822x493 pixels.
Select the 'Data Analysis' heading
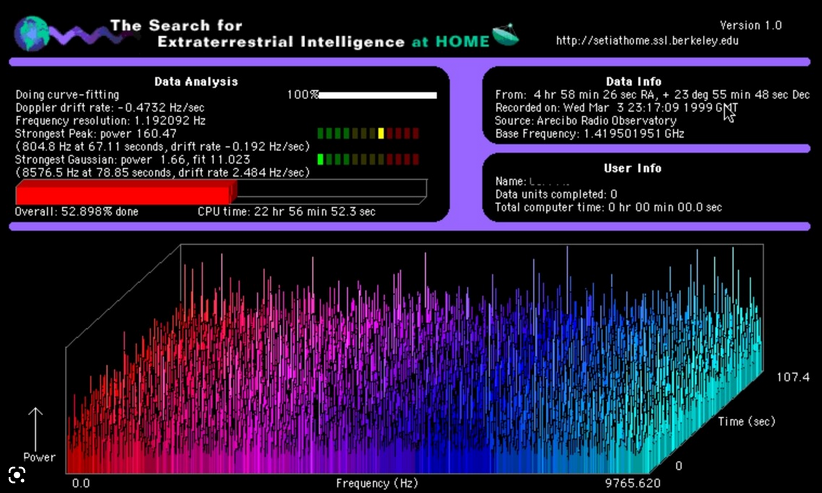[196, 81]
